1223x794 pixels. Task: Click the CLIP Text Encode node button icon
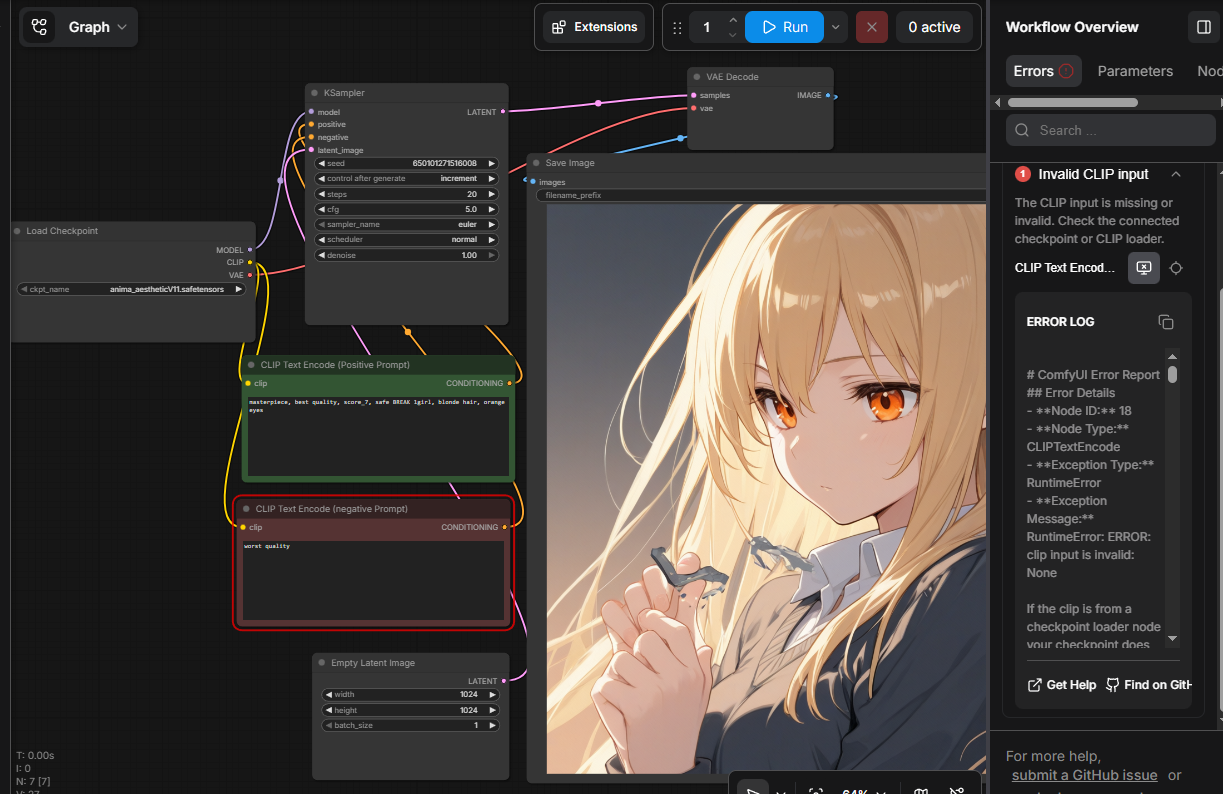pyautogui.click(x=1144, y=268)
